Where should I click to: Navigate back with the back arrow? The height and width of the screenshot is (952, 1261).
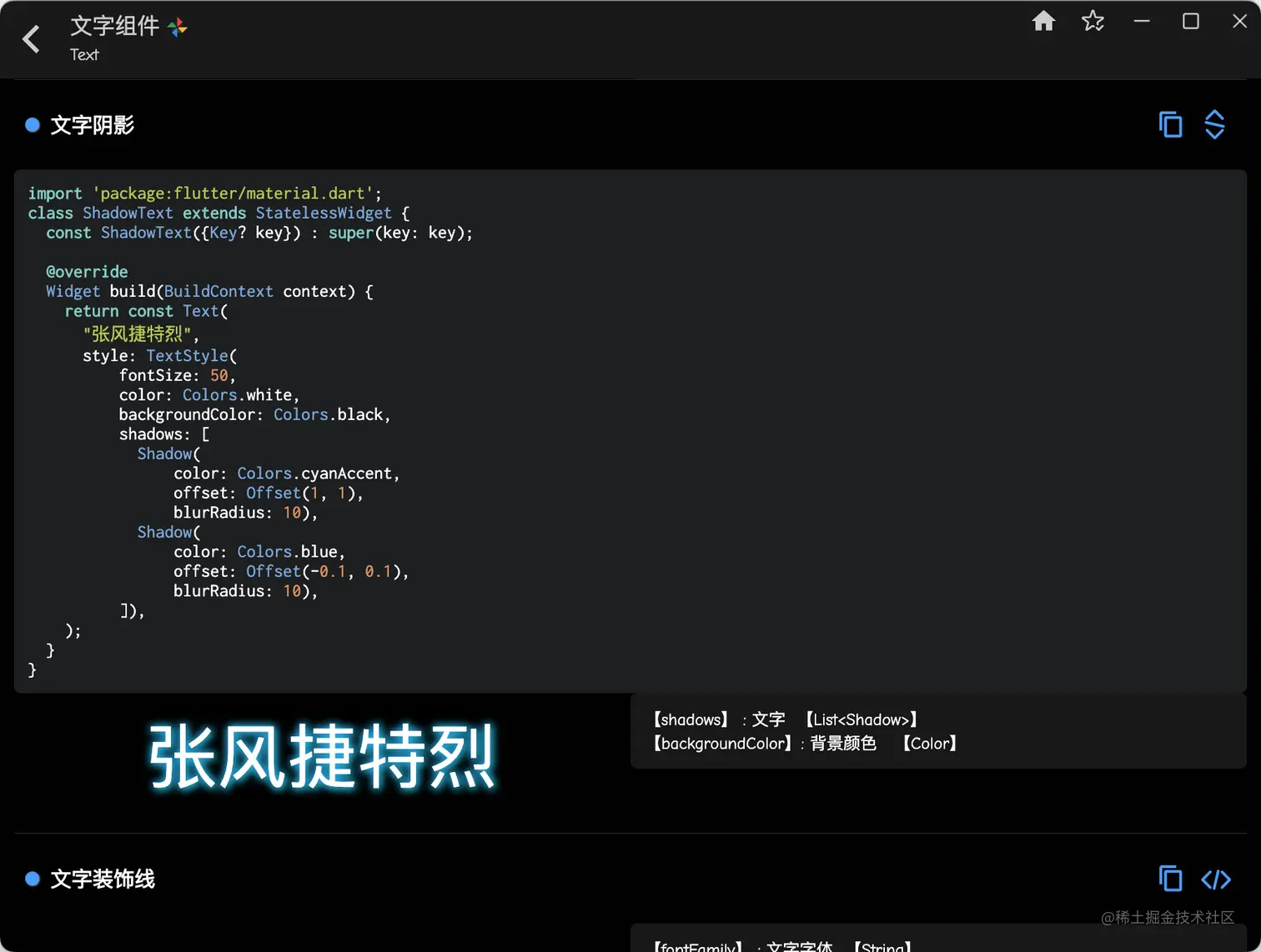(31, 38)
